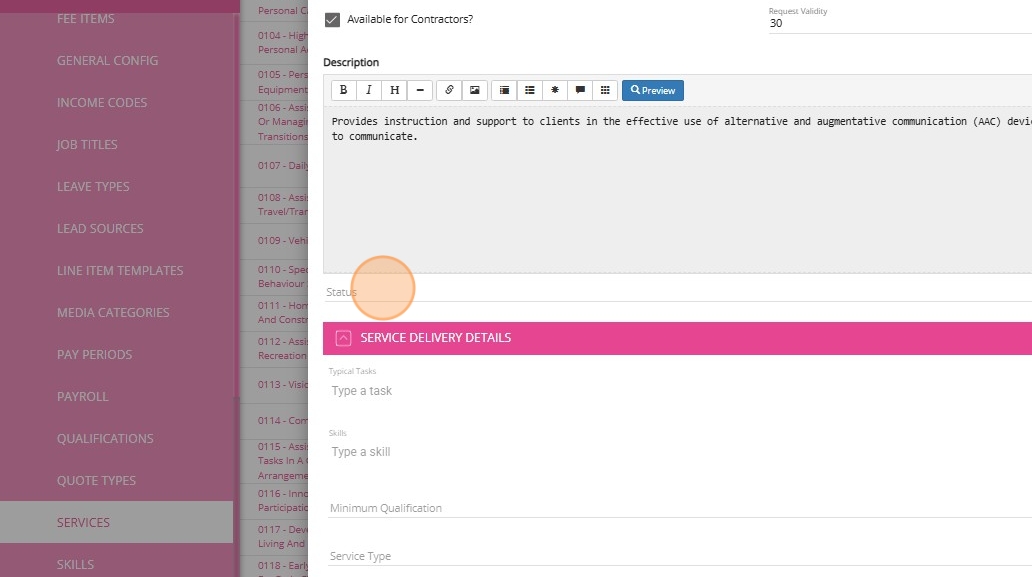The width and height of the screenshot is (1032, 577).
Task: Select Services in sidebar
Action: point(116,522)
